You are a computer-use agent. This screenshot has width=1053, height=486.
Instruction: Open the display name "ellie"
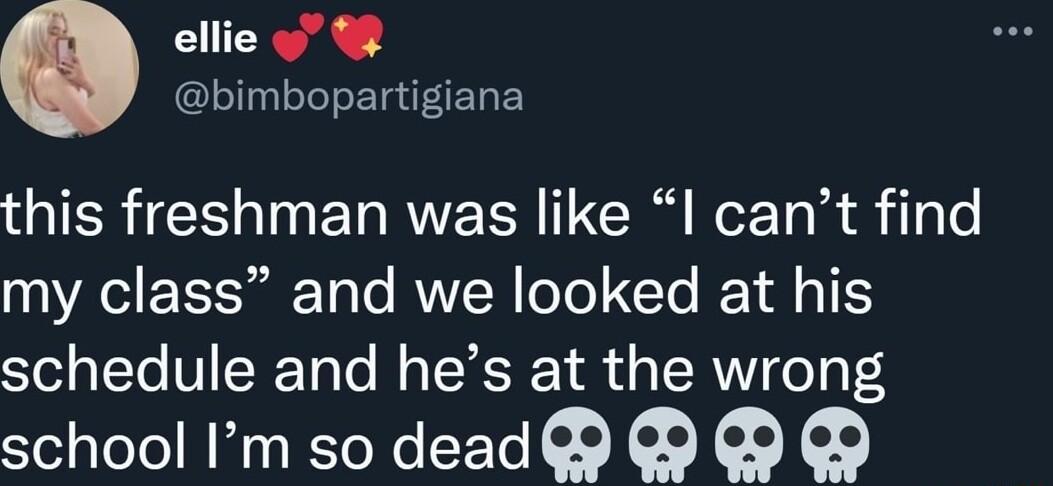[x=215, y=40]
